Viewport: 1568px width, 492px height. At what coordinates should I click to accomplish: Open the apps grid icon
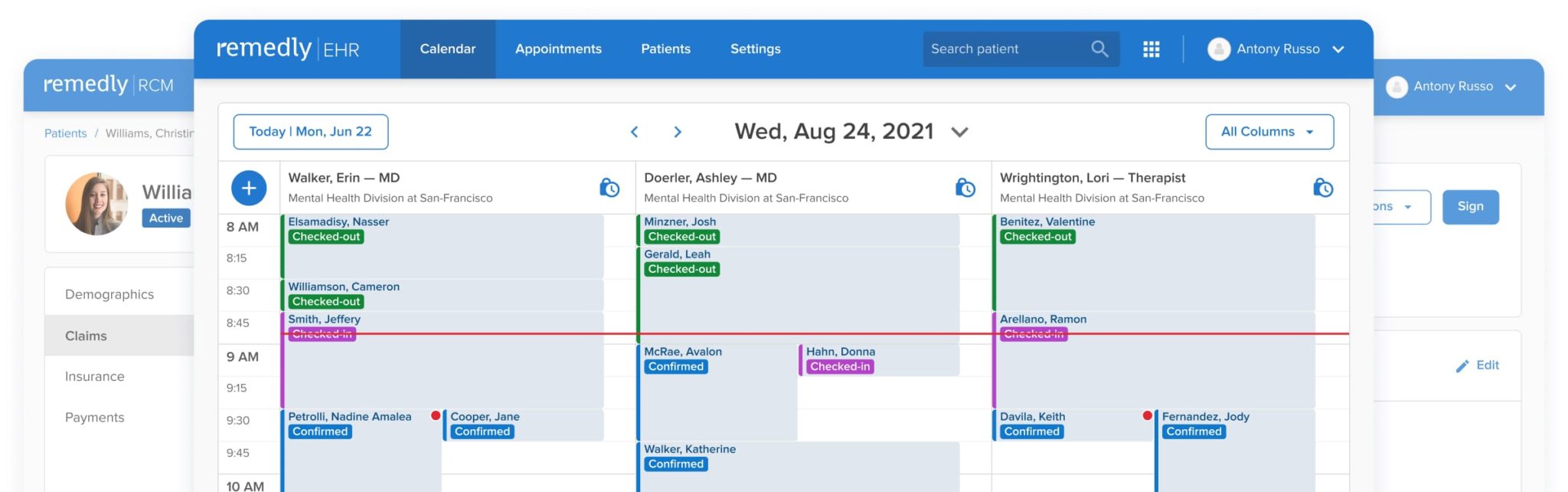(1151, 49)
